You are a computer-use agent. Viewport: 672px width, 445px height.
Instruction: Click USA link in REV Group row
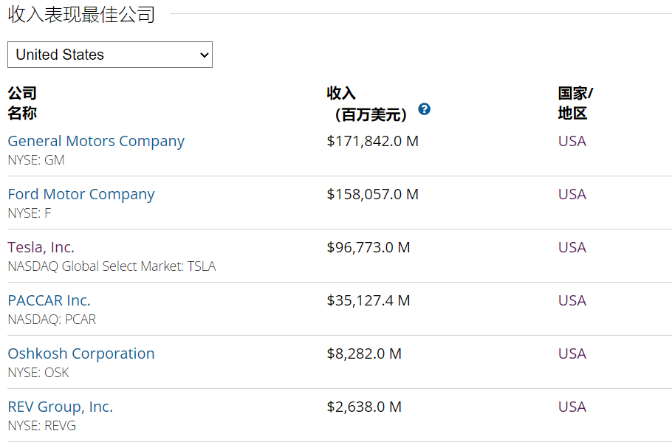coord(572,407)
